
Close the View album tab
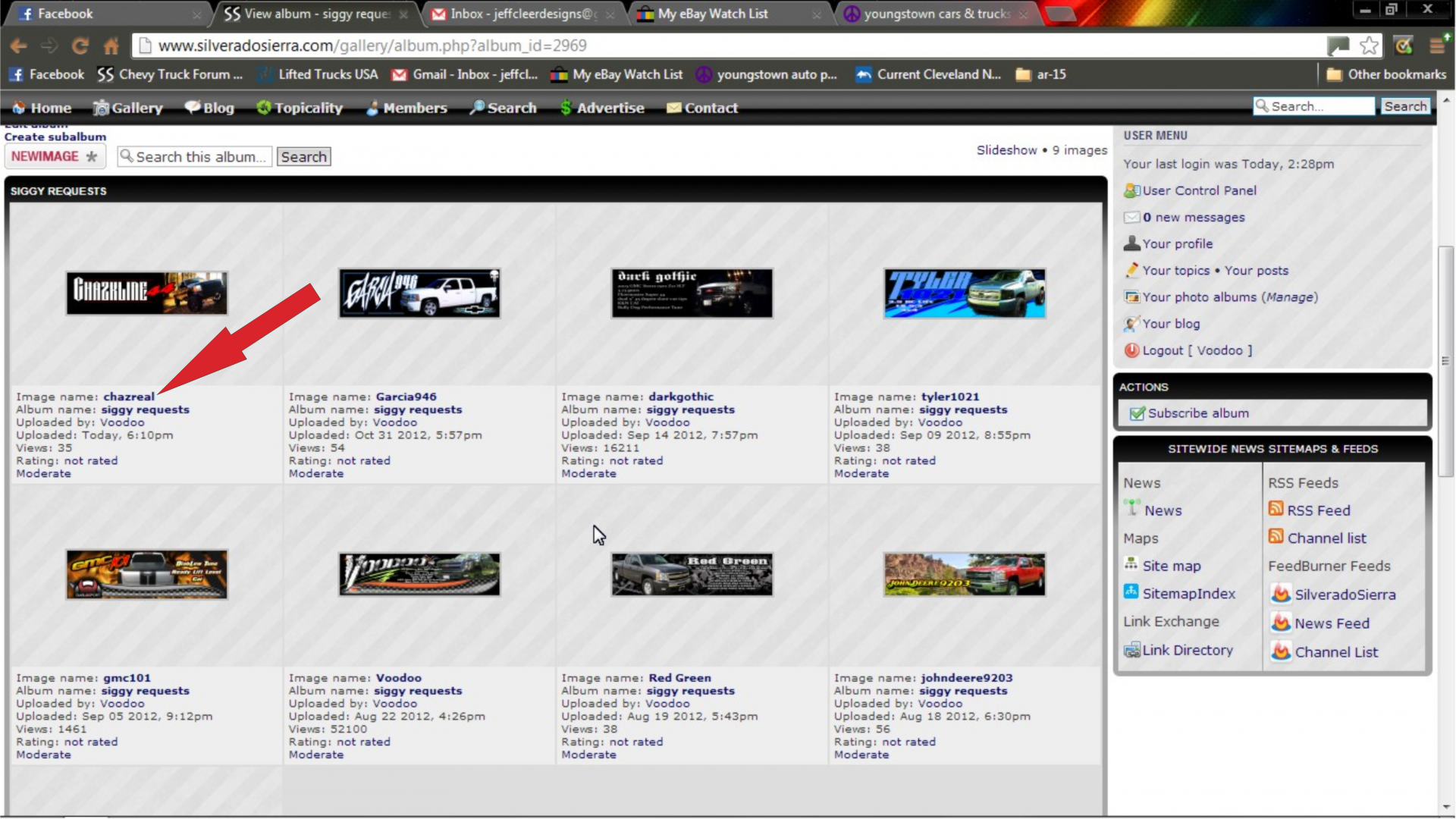tap(403, 14)
